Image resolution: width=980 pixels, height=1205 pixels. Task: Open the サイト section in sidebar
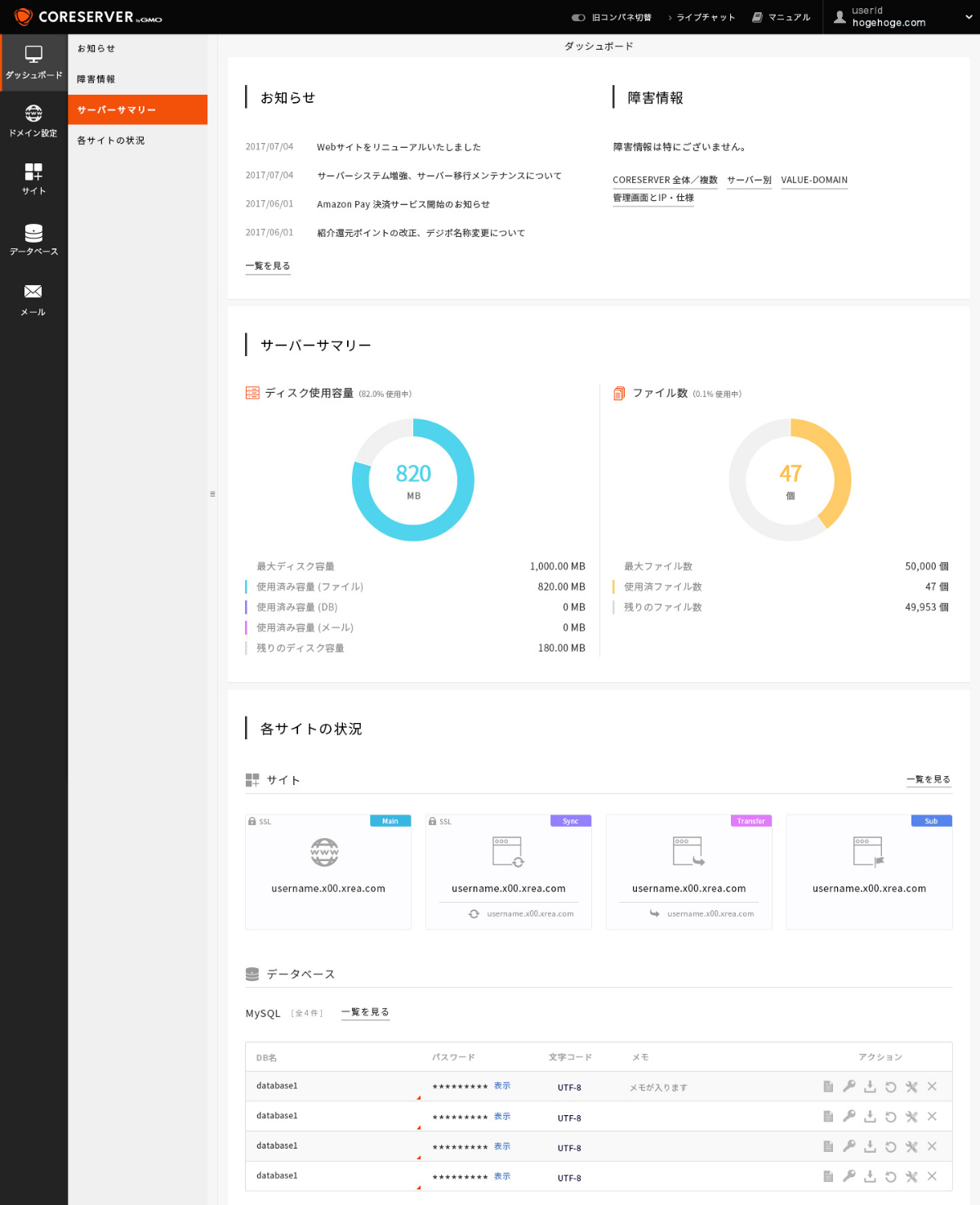[x=33, y=178]
